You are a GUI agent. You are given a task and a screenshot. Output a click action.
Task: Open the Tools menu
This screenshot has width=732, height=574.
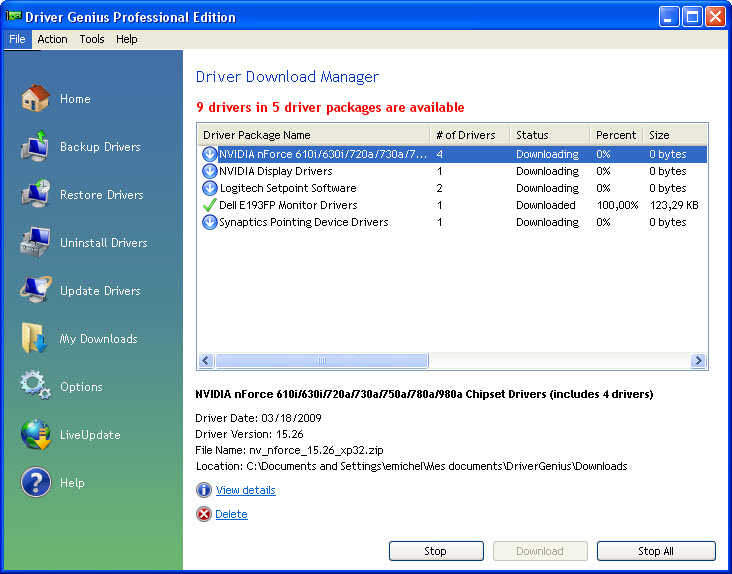click(92, 39)
